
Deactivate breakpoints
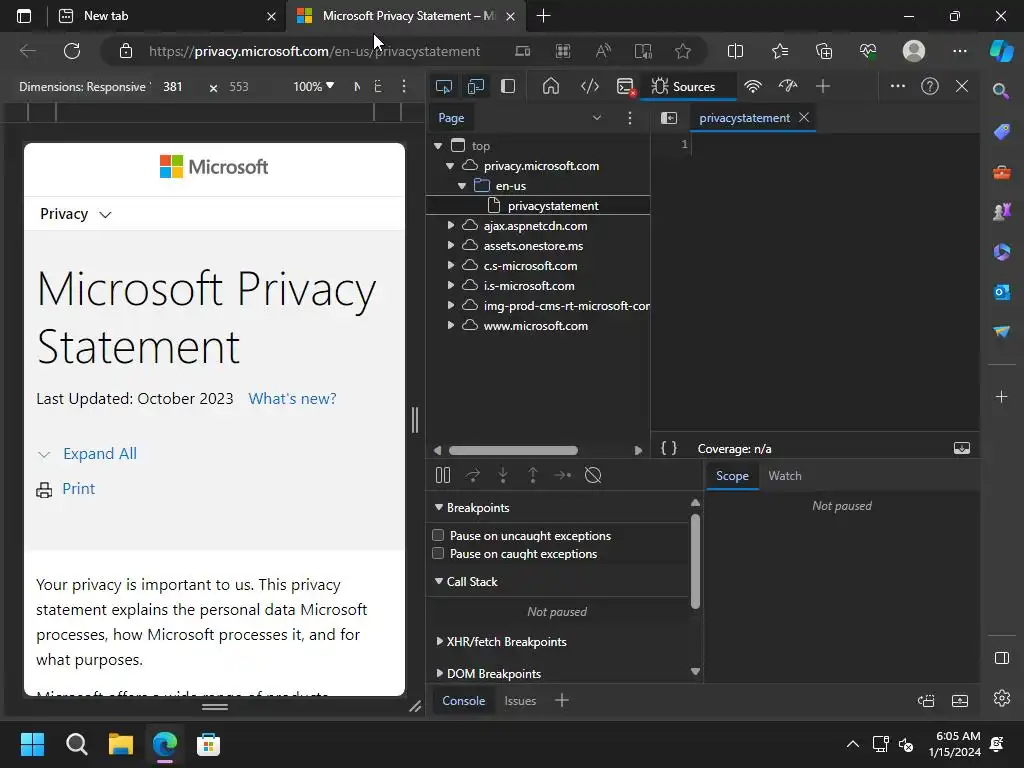(x=593, y=475)
